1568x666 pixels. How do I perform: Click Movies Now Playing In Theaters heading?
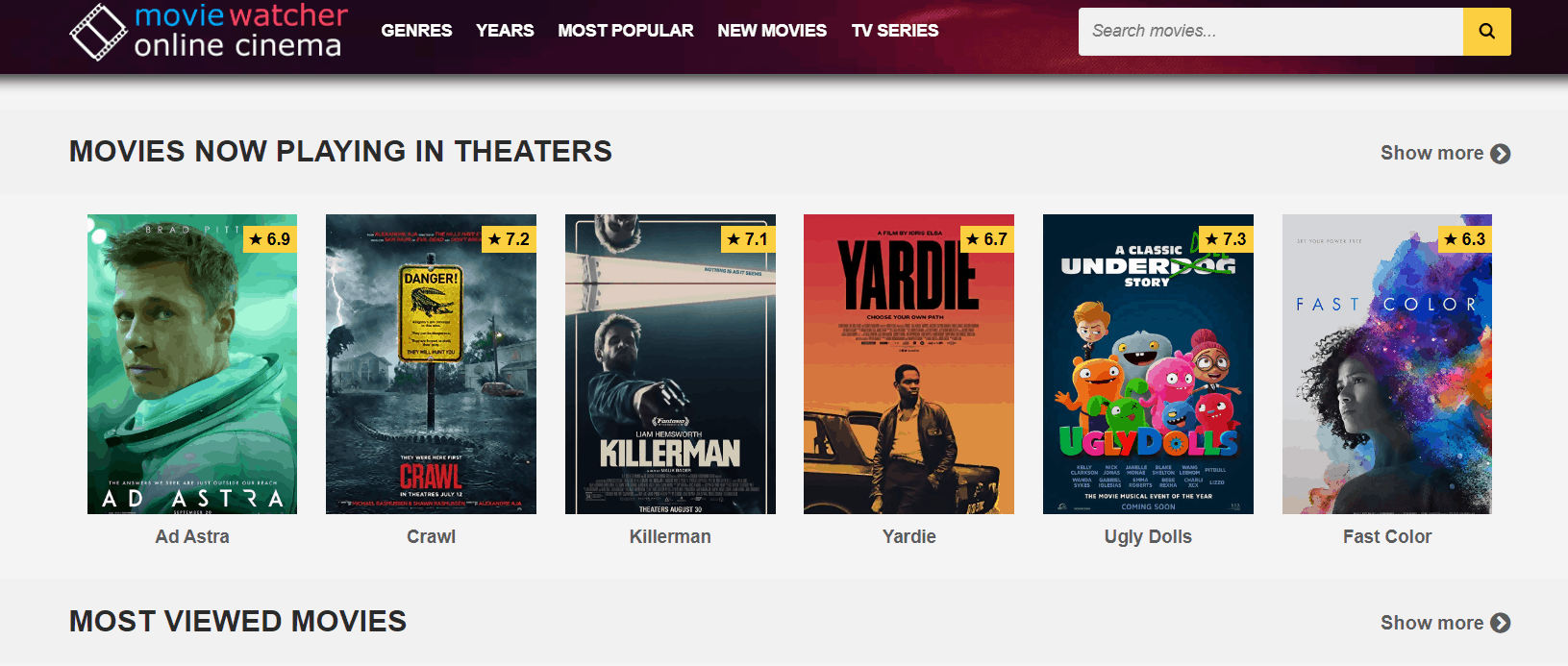(x=340, y=151)
